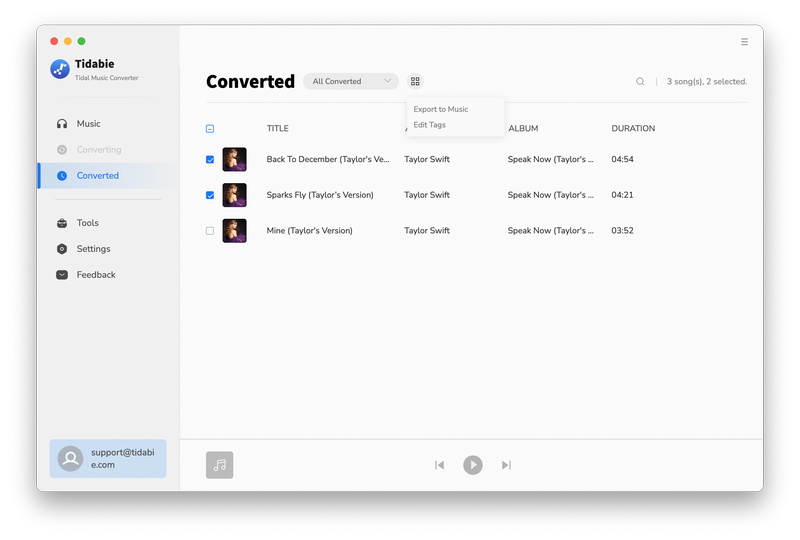800x540 pixels.
Task: Go to the Tools page label
Action: pyautogui.click(x=87, y=223)
